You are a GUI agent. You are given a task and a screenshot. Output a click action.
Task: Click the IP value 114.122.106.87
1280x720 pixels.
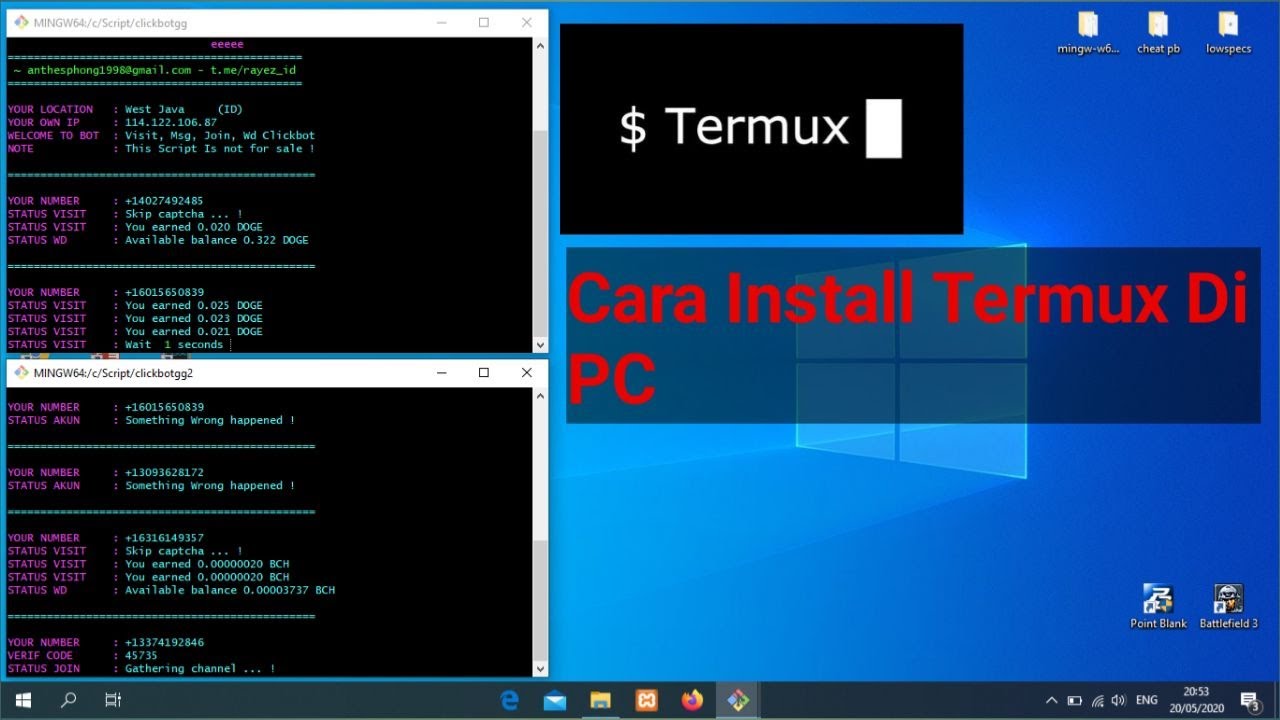coord(171,122)
